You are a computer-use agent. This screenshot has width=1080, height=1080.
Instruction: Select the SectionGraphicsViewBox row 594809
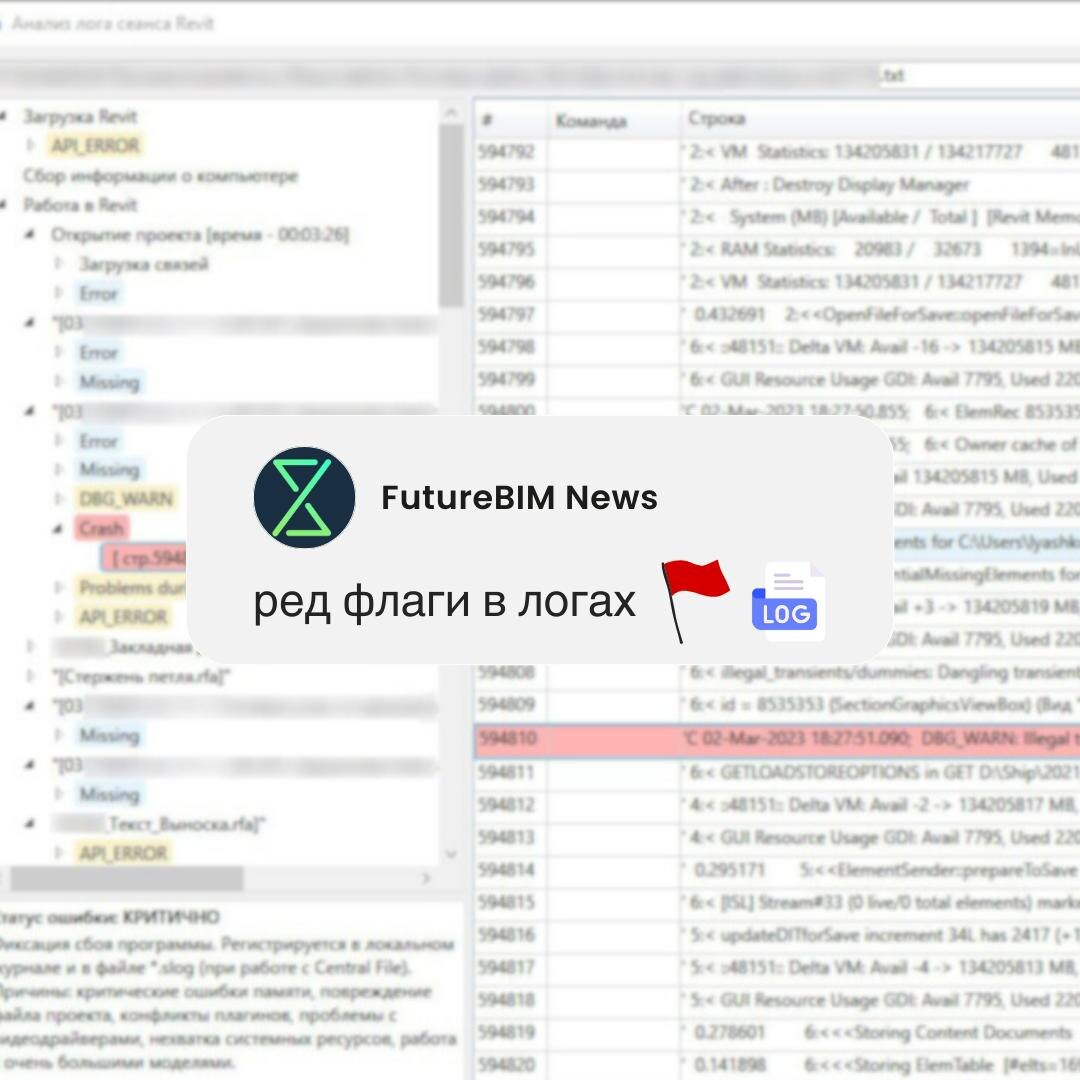point(777,705)
